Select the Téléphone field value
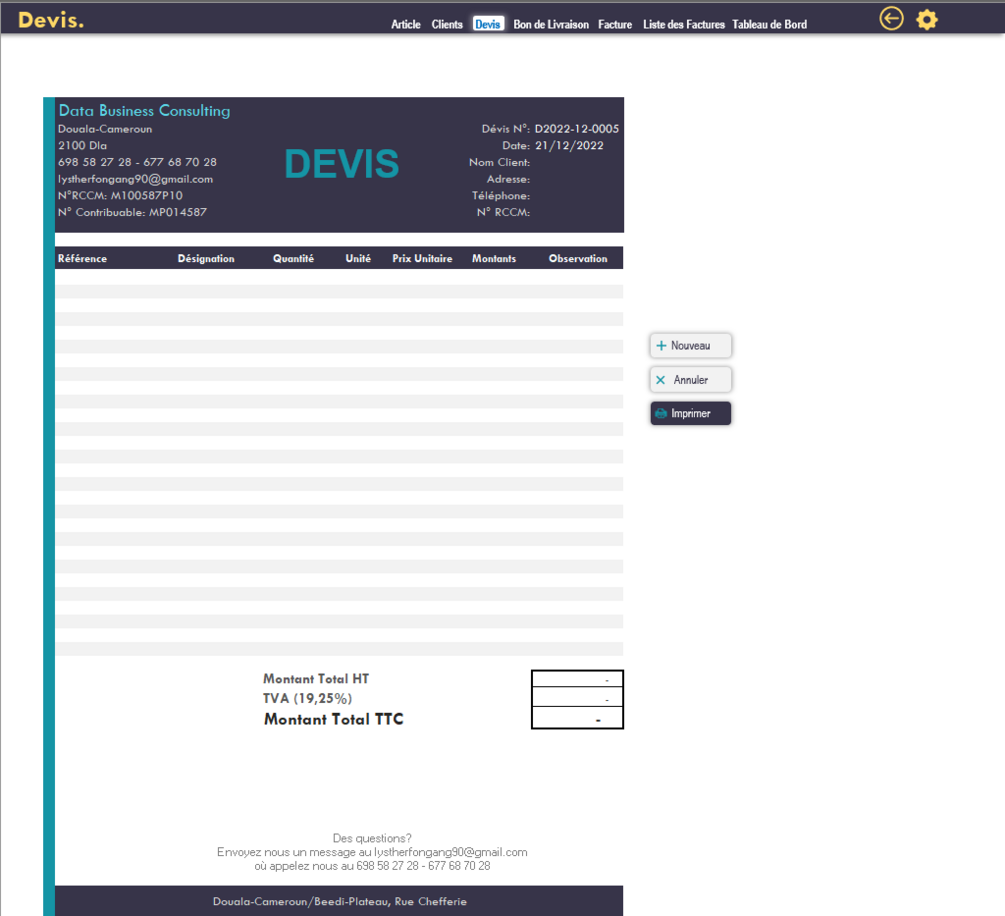The width and height of the screenshot is (1005, 916). [x=577, y=196]
